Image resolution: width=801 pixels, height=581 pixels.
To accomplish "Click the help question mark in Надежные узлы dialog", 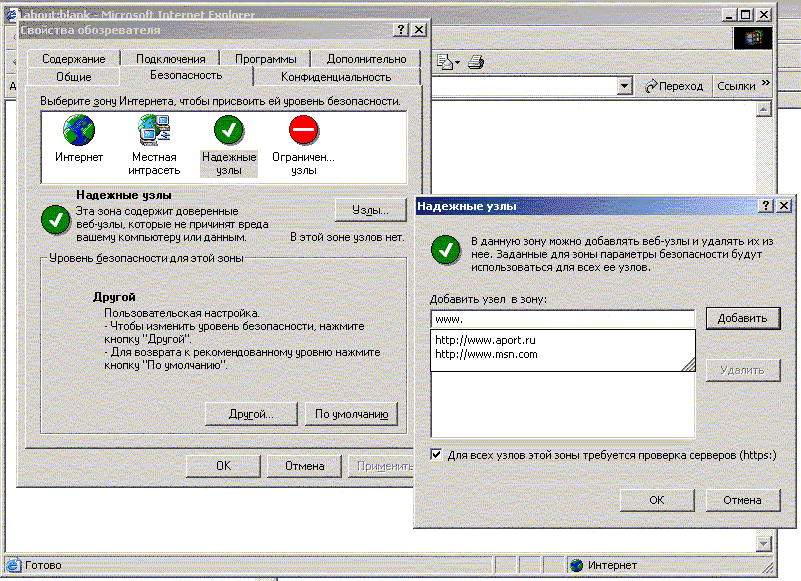I will pyautogui.click(x=766, y=205).
